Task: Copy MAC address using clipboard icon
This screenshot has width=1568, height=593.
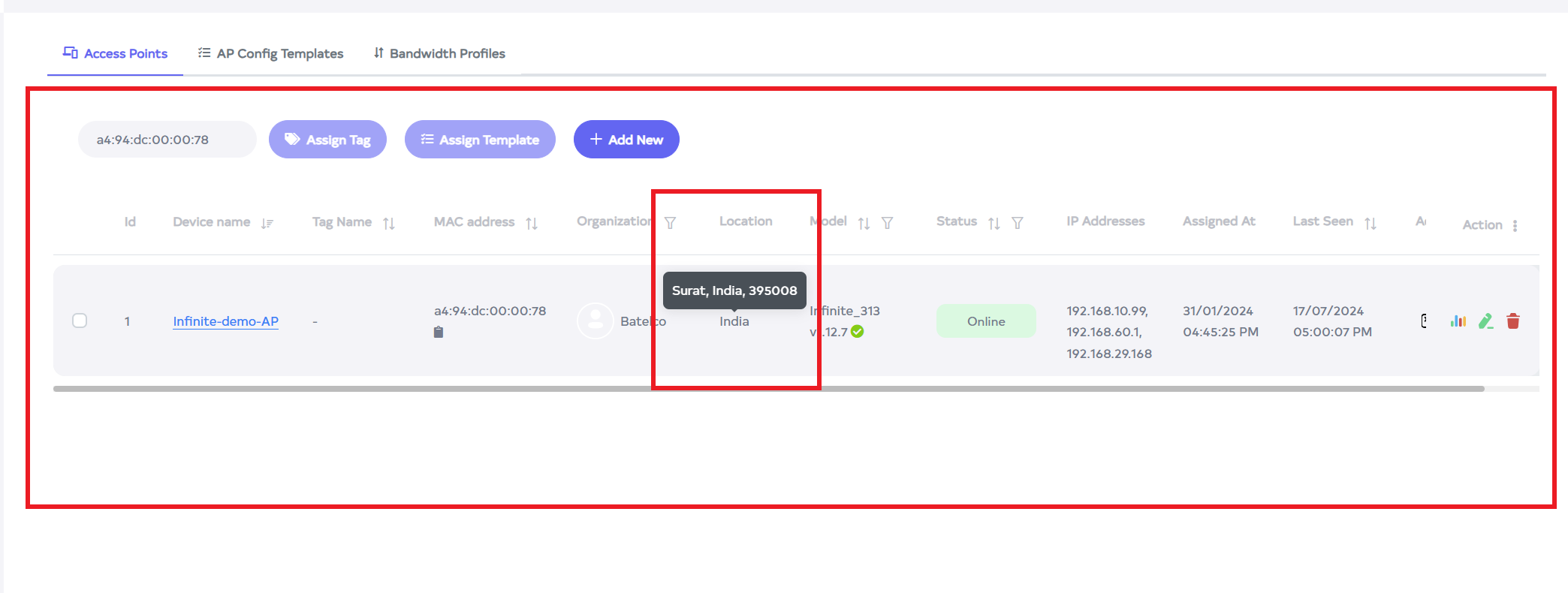Action: (439, 332)
